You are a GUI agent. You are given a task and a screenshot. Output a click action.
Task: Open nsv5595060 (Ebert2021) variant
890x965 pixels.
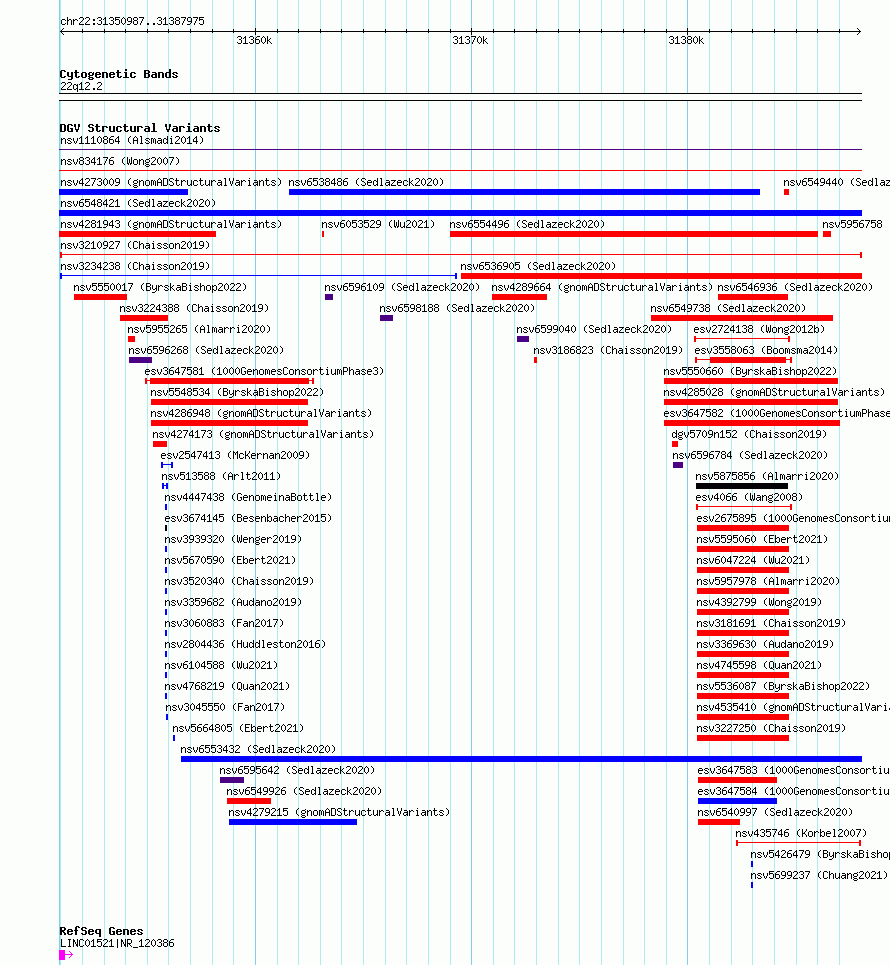762,539
